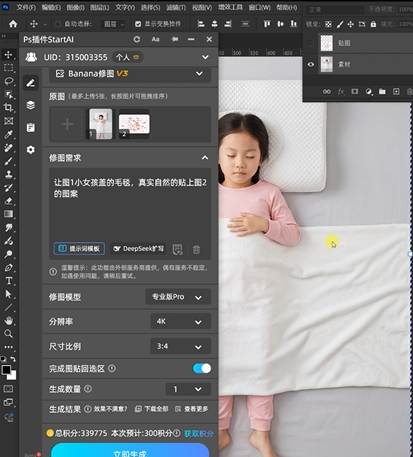Toggle Quick Mask mode
The width and height of the screenshot is (413, 457).
pos(8,389)
